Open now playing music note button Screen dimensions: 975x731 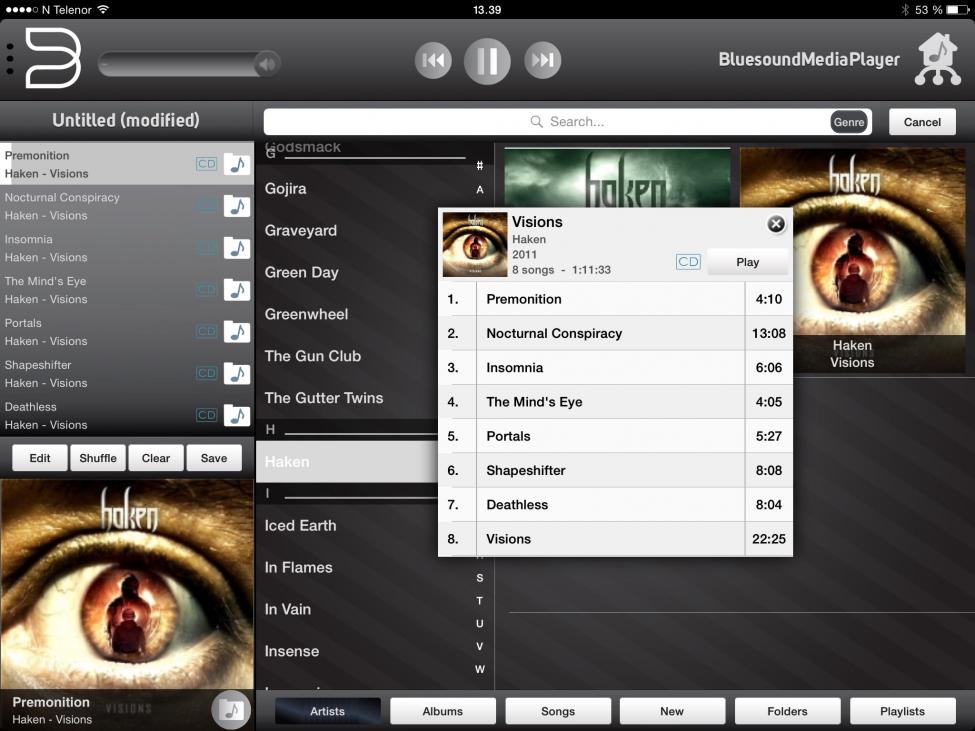coord(231,709)
